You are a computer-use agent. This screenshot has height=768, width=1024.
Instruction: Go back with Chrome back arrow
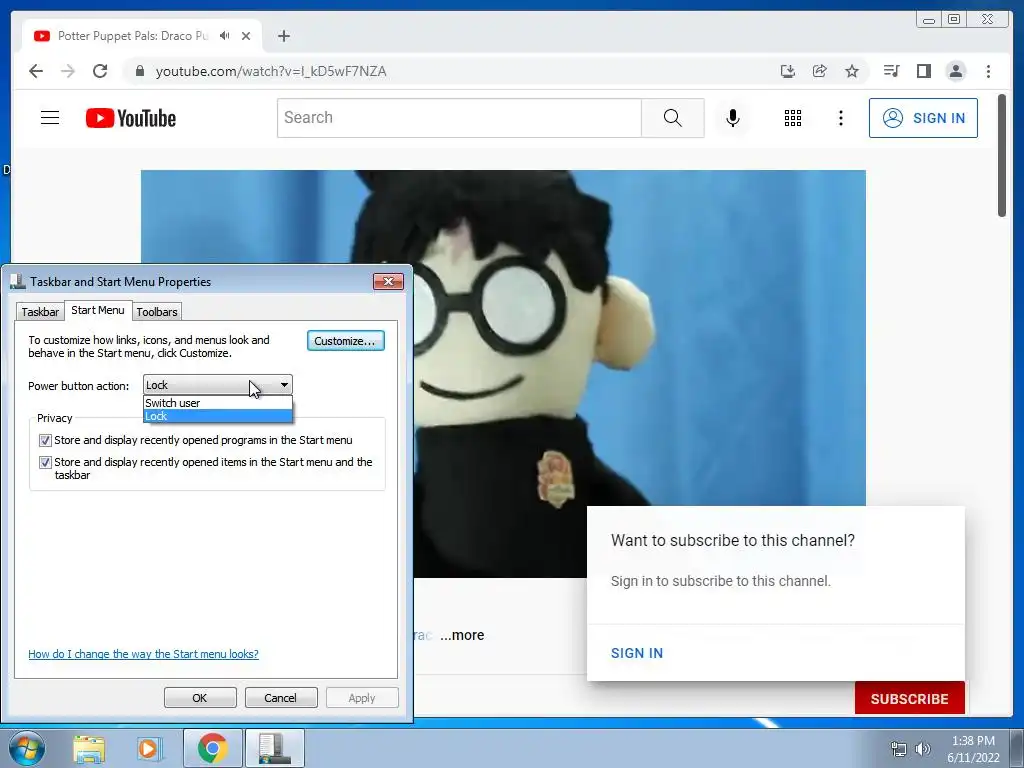36,71
